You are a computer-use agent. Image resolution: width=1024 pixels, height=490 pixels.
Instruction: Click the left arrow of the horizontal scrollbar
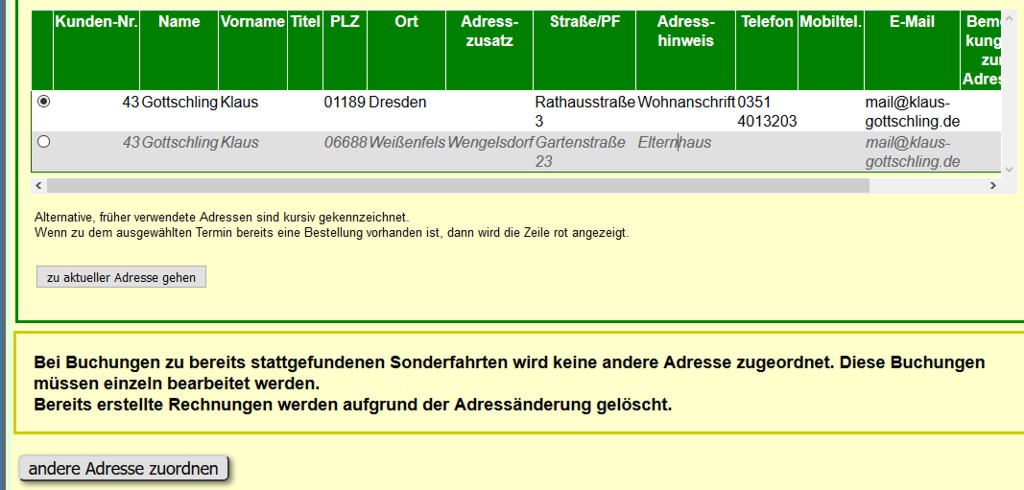(x=39, y=186)
